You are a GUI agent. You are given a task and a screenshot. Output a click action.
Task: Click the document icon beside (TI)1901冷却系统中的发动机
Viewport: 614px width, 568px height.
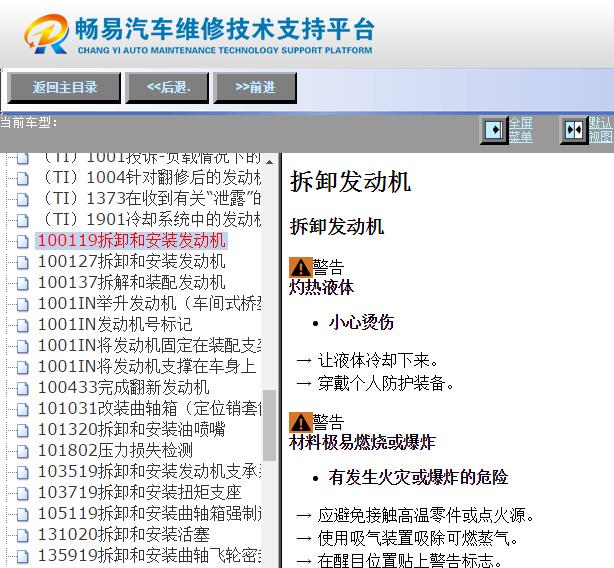point(23,220)
